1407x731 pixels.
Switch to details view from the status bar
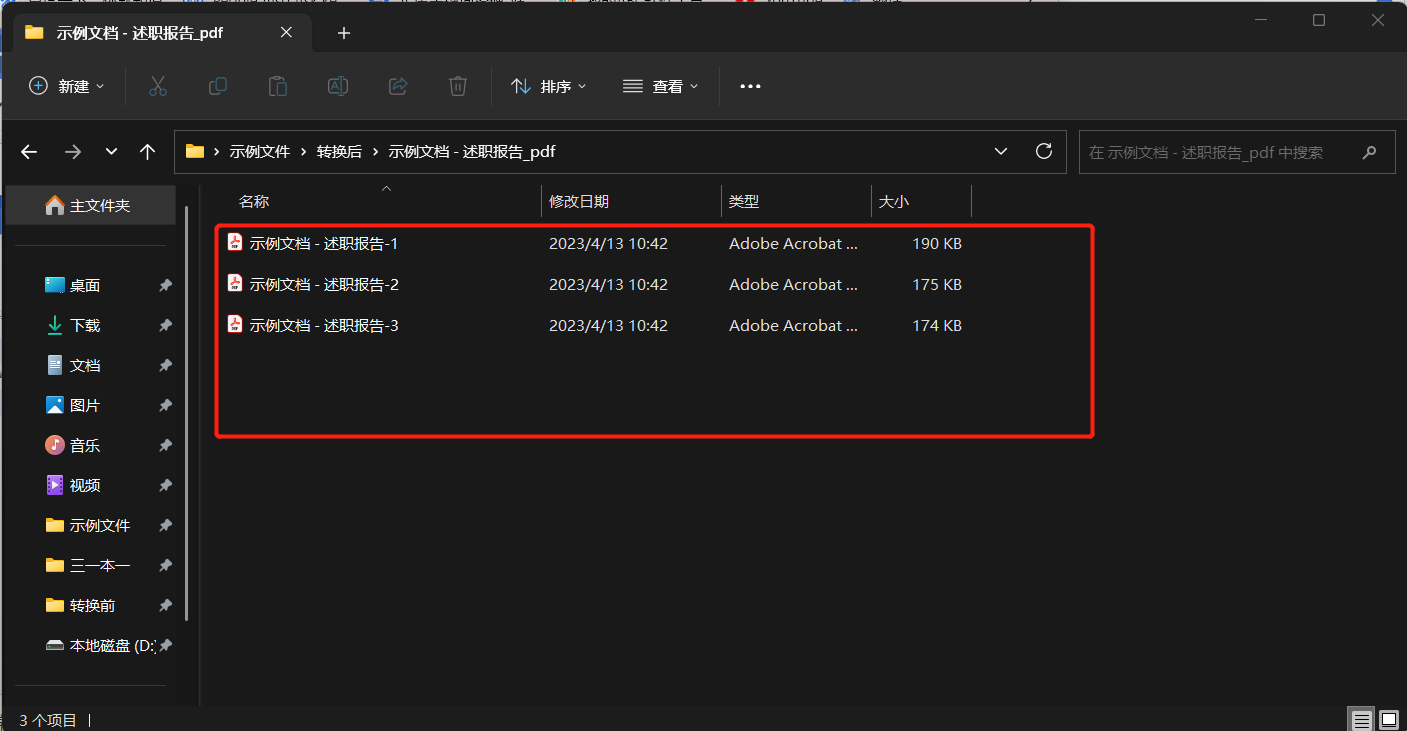1361,719
